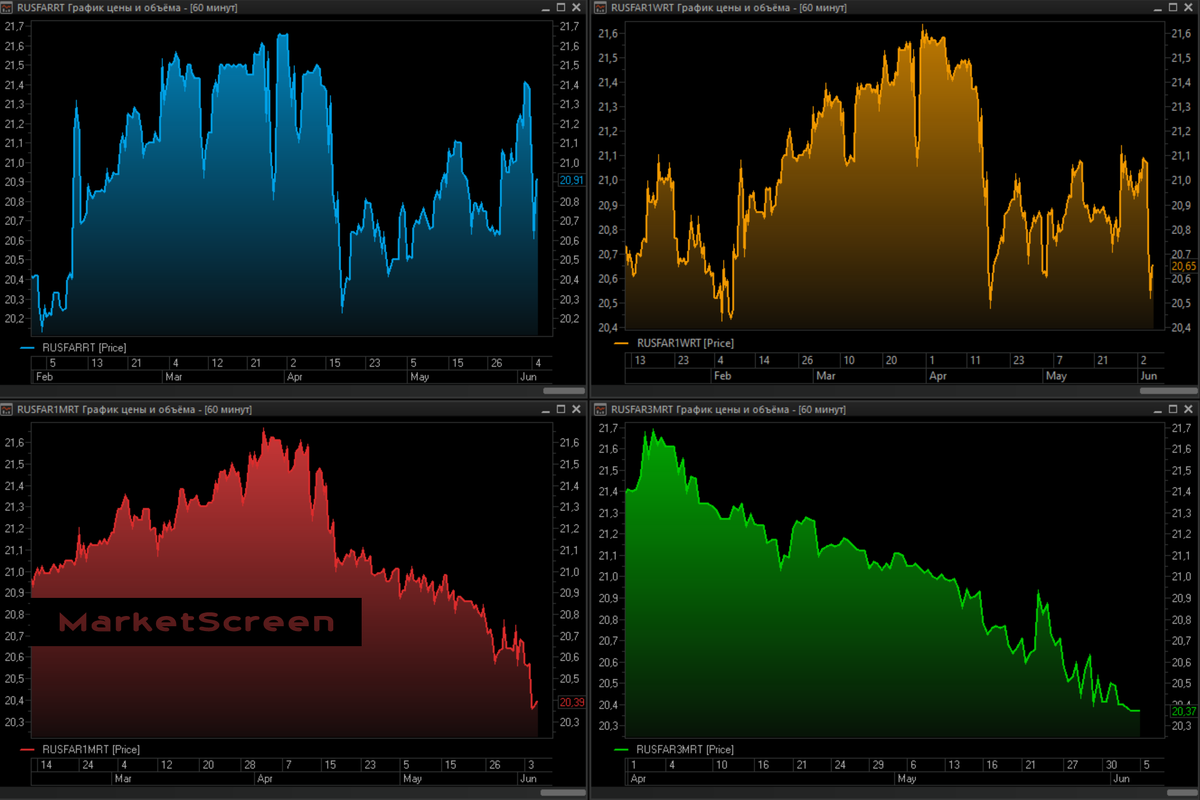1200x800 pixels.
Task: Maximize the RUSFAR1WRT chart window
Action: coord(1175,7)
